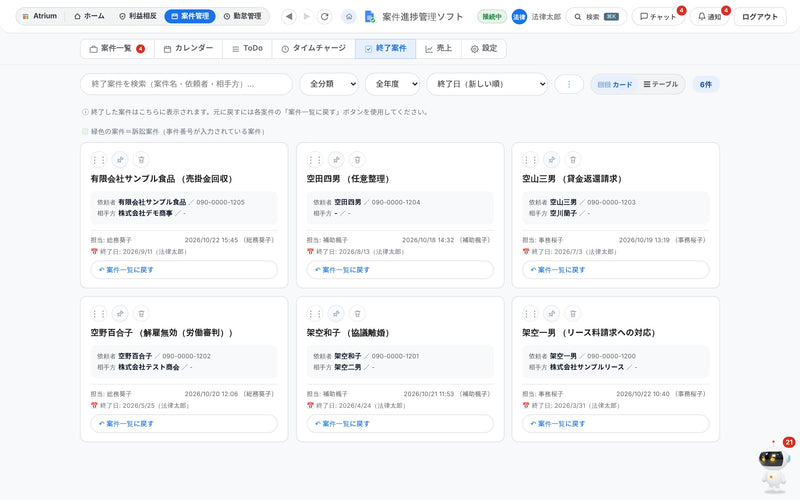Click the ログアウト button
The image size is (800, 500).
click(x=760, y=17)
